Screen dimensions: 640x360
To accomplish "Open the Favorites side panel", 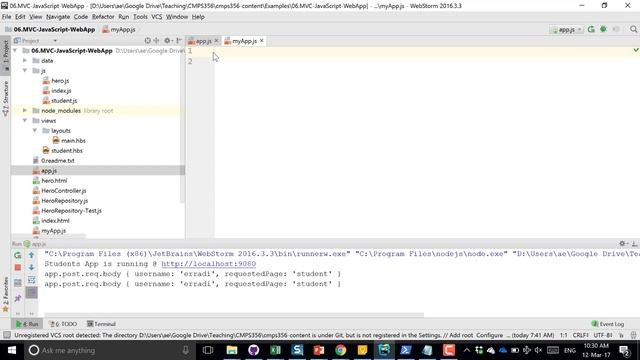I will coord(5,294).
